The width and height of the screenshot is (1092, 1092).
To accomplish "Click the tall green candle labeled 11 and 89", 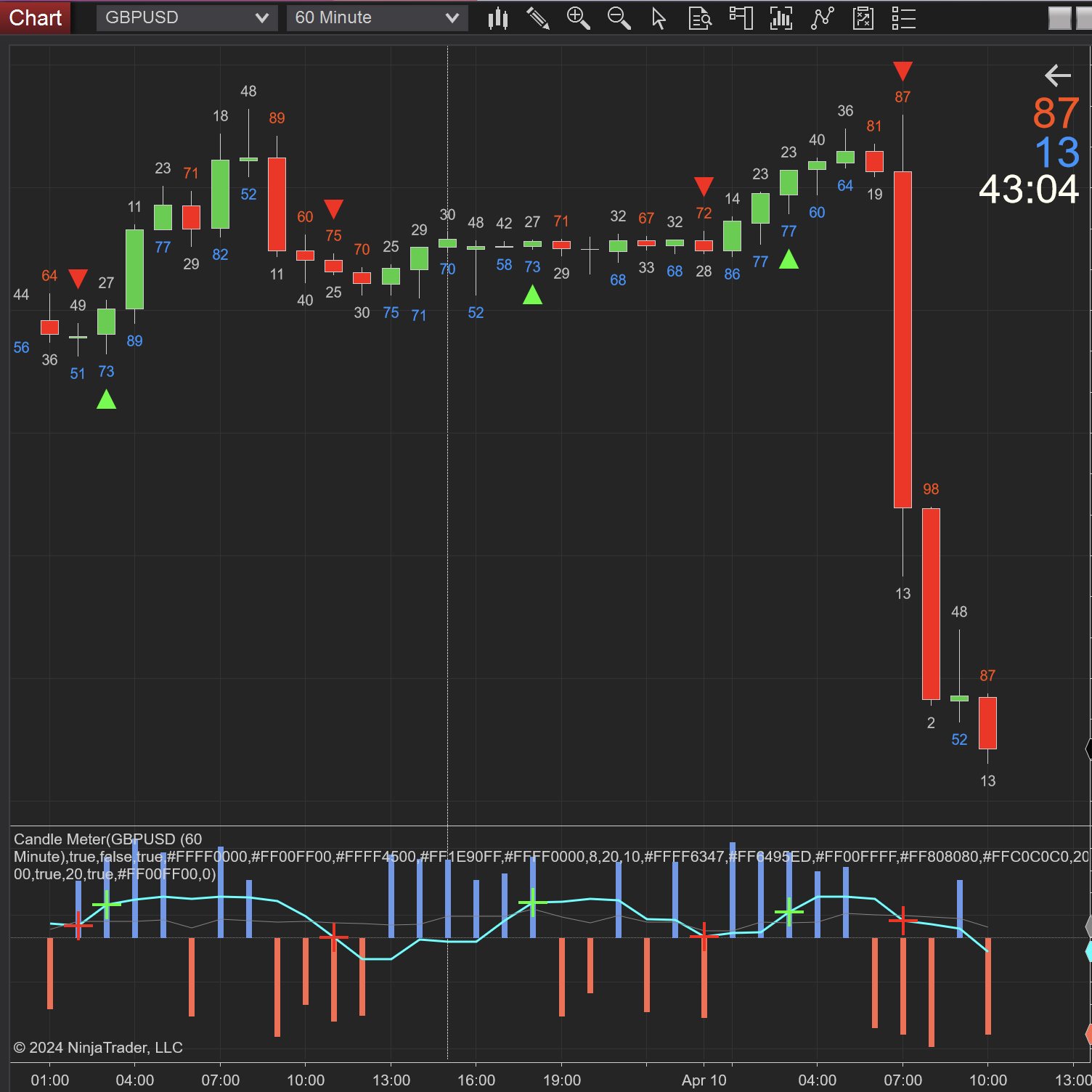I will pos(134,269).
